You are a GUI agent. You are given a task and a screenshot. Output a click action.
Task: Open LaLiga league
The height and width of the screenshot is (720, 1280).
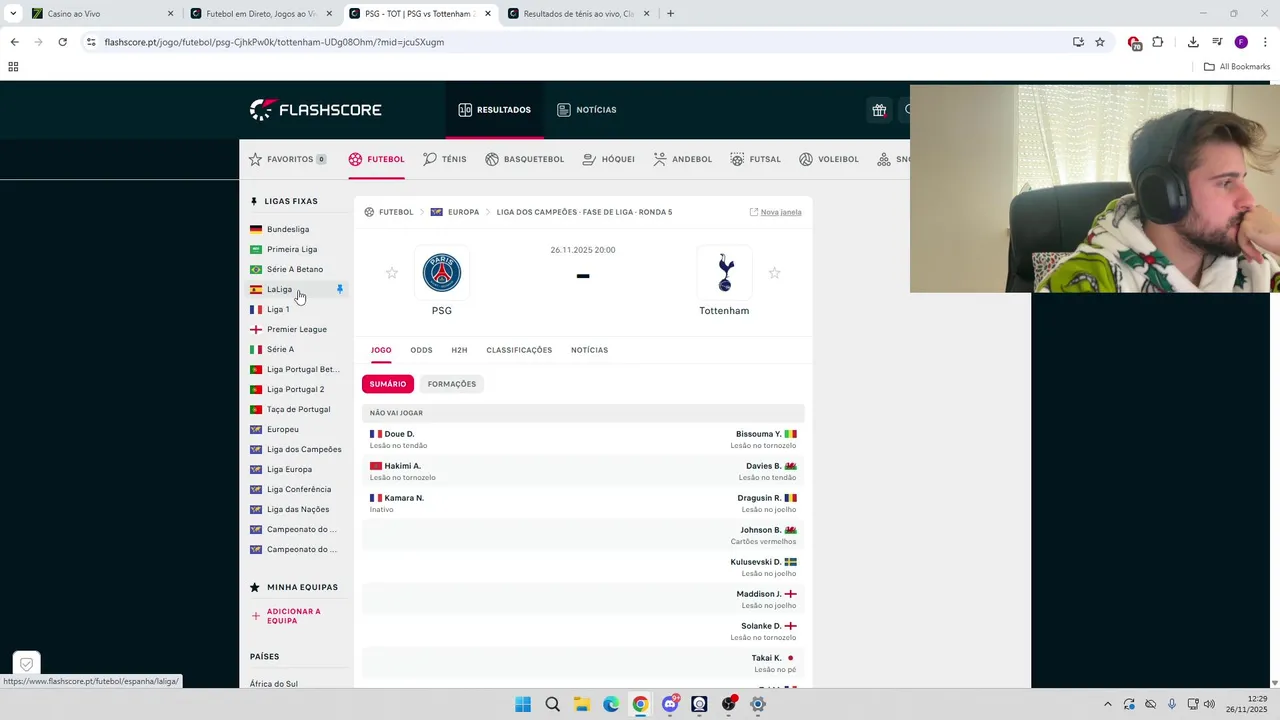tap(279, 289)
